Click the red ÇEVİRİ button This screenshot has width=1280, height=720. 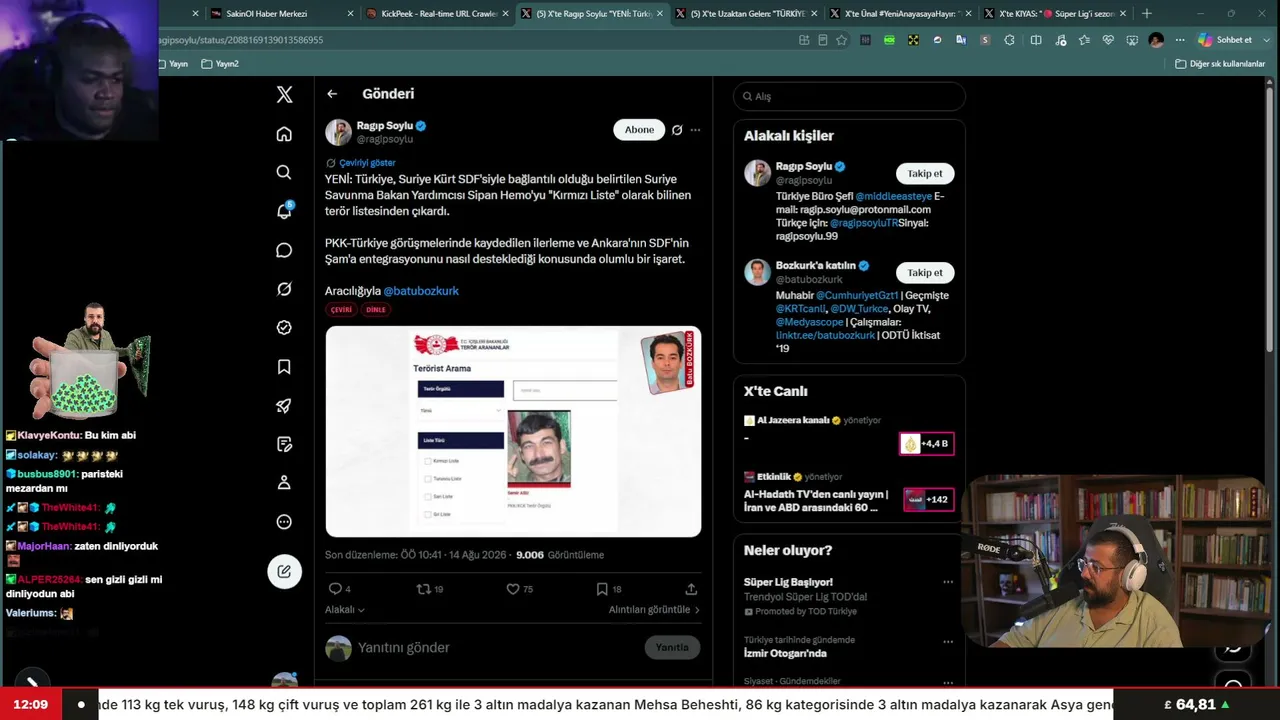(342, 310)
